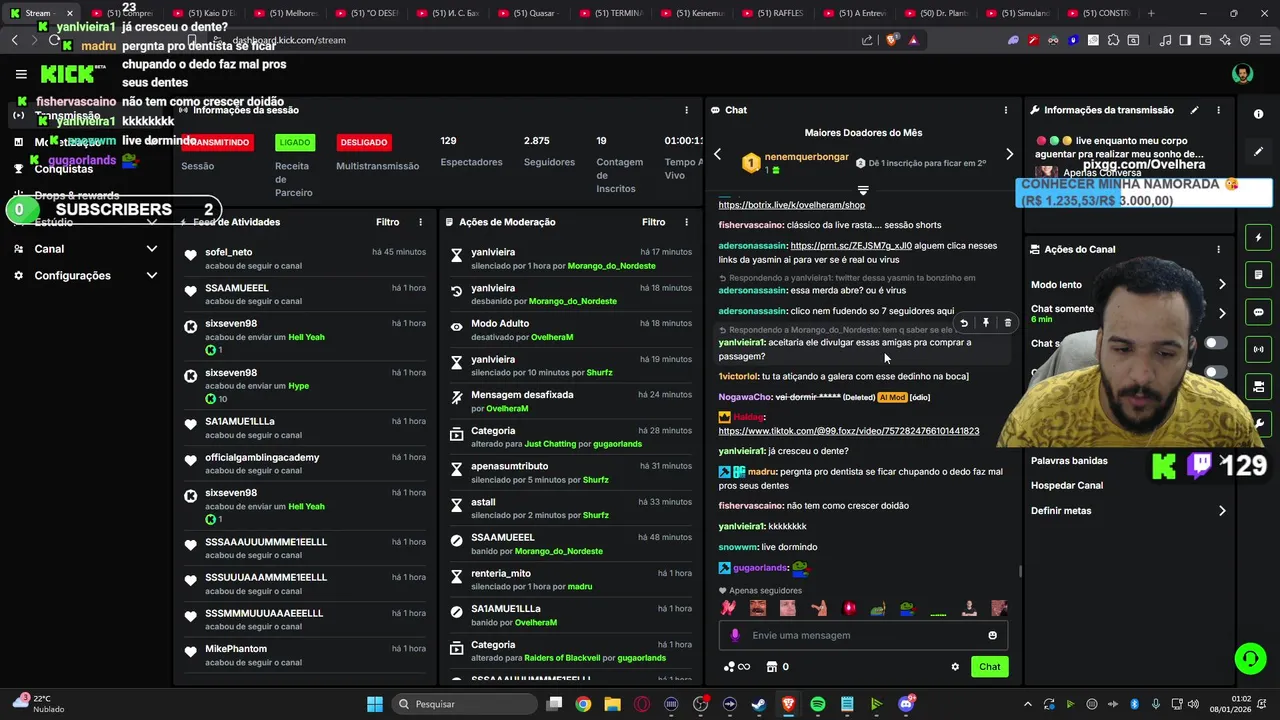Screen dimensions: 1280x720
Task: Delete the highlighted chat message
Action: point(1008,323)
